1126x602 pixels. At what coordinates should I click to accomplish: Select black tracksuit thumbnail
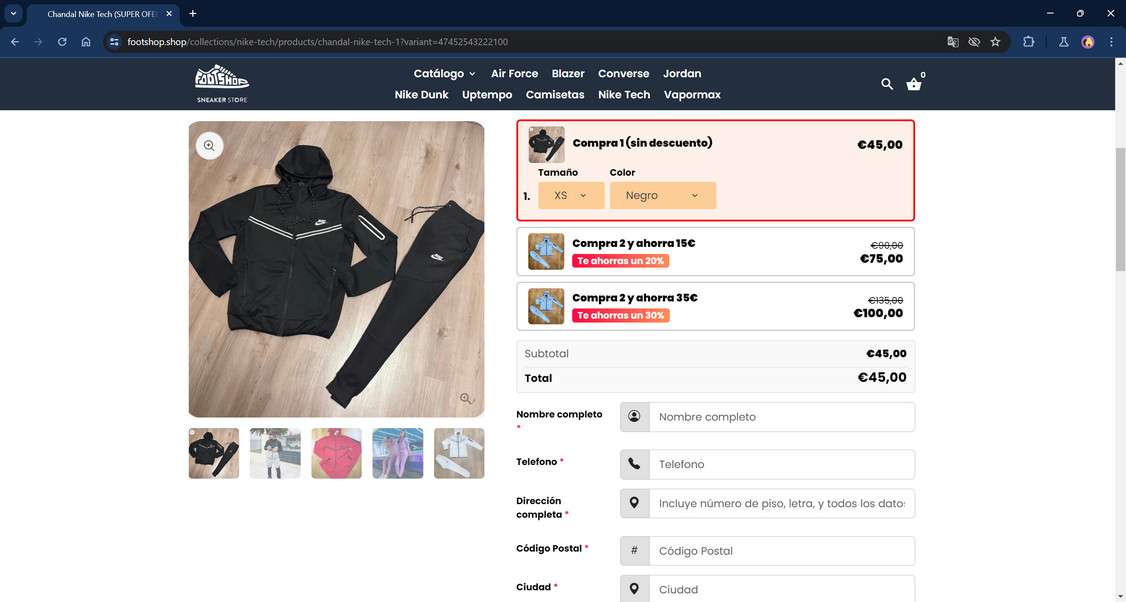click(x=214, y=453)
